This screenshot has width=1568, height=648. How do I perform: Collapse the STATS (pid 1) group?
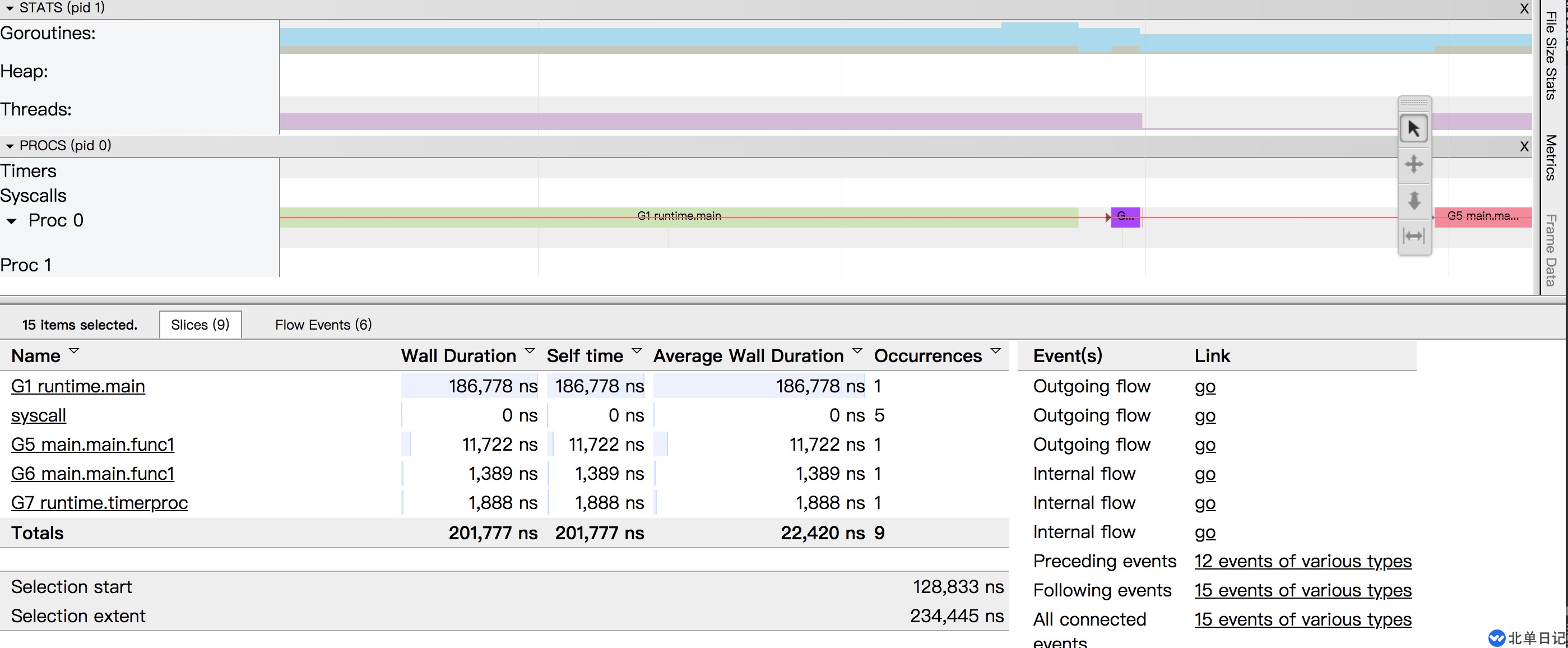point(10,8)
